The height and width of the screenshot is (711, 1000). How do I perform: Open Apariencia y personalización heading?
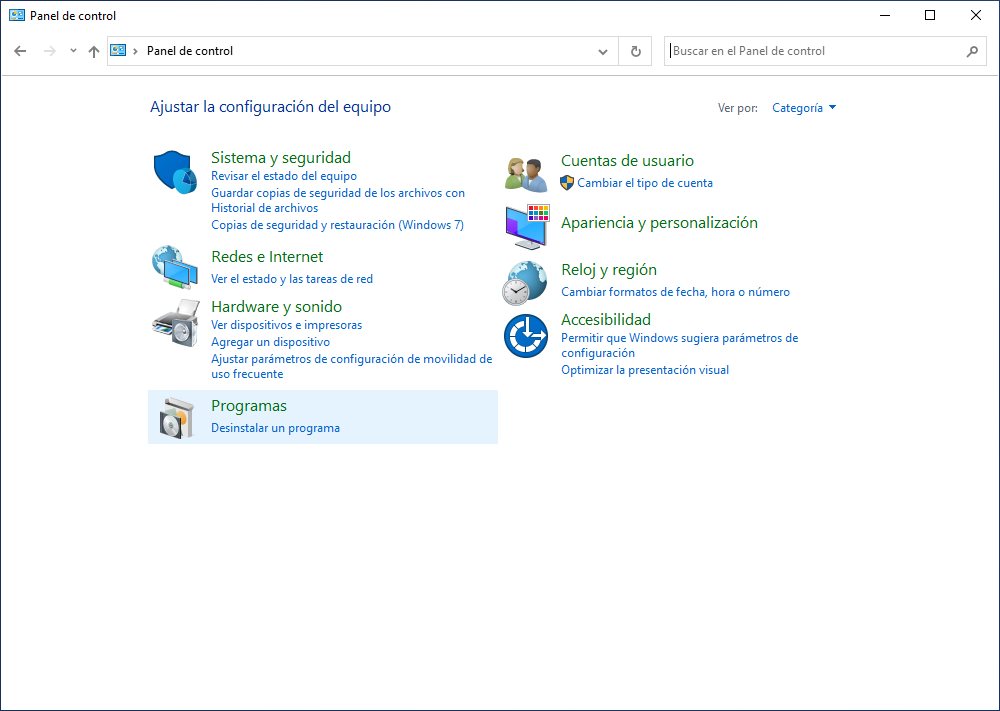pyautogui.click(x=659, y=223)
